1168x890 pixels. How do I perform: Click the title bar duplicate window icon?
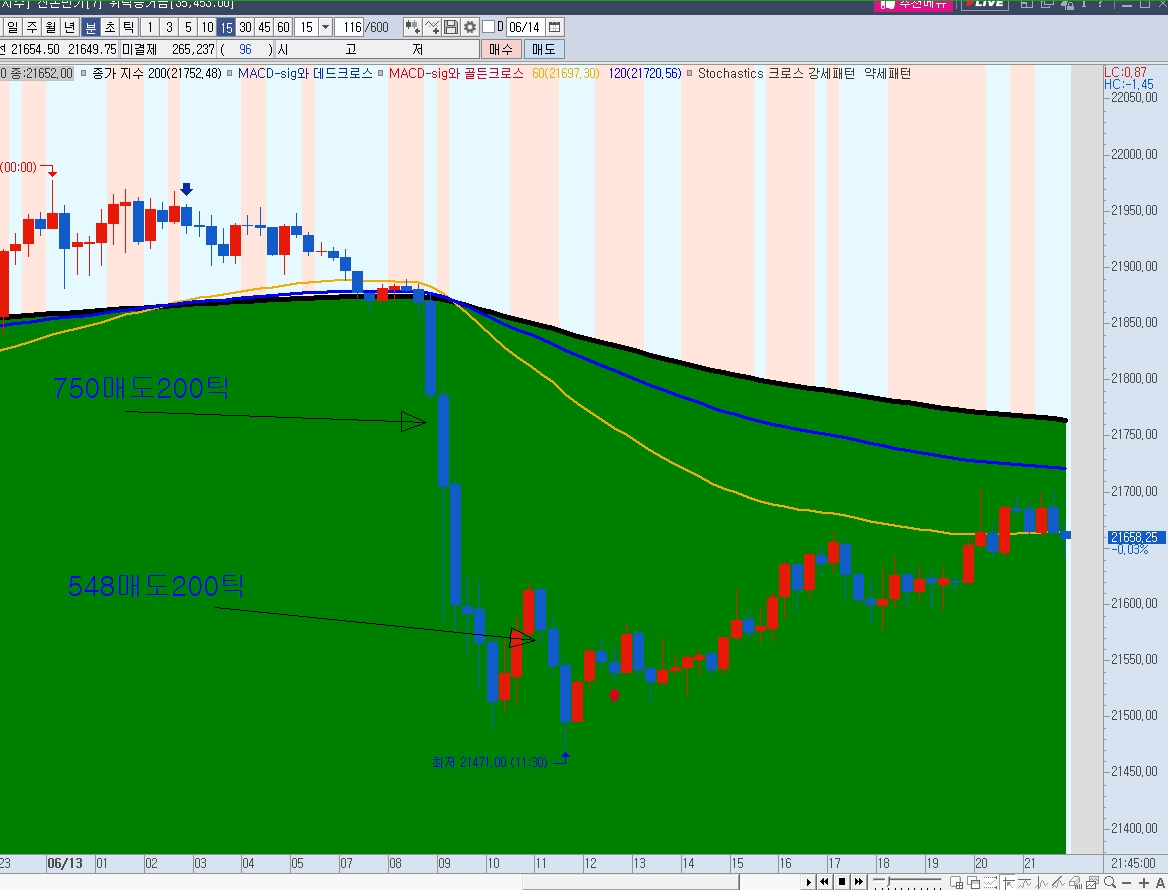[x=1047, y=4]
